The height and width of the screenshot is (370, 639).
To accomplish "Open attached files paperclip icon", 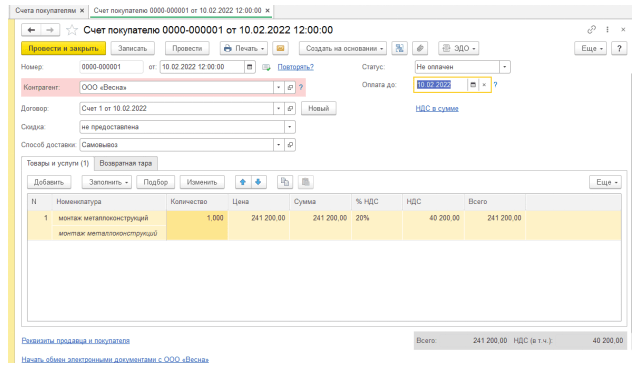I will tap(420, 48).
